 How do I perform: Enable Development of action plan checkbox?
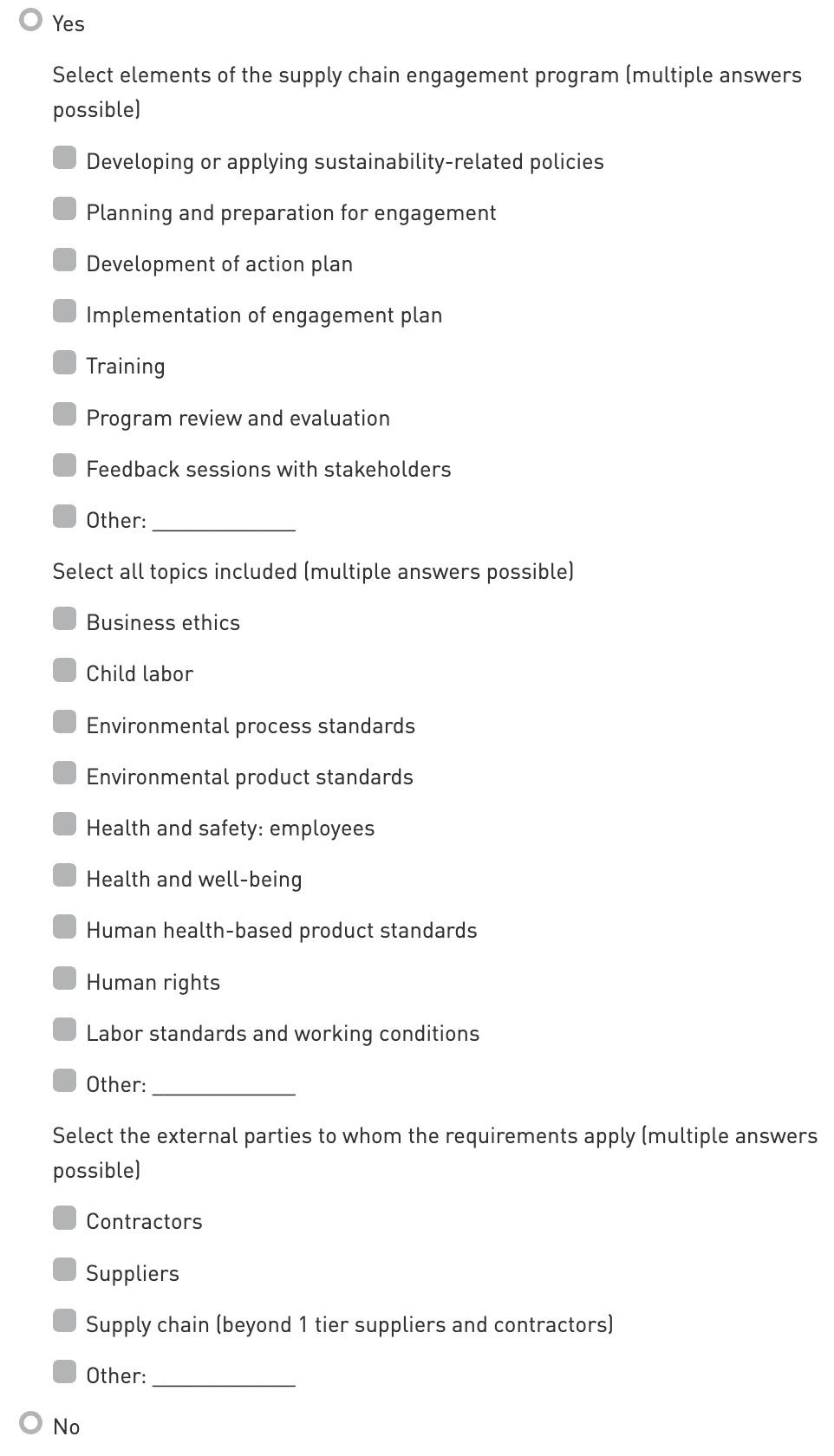65,261
